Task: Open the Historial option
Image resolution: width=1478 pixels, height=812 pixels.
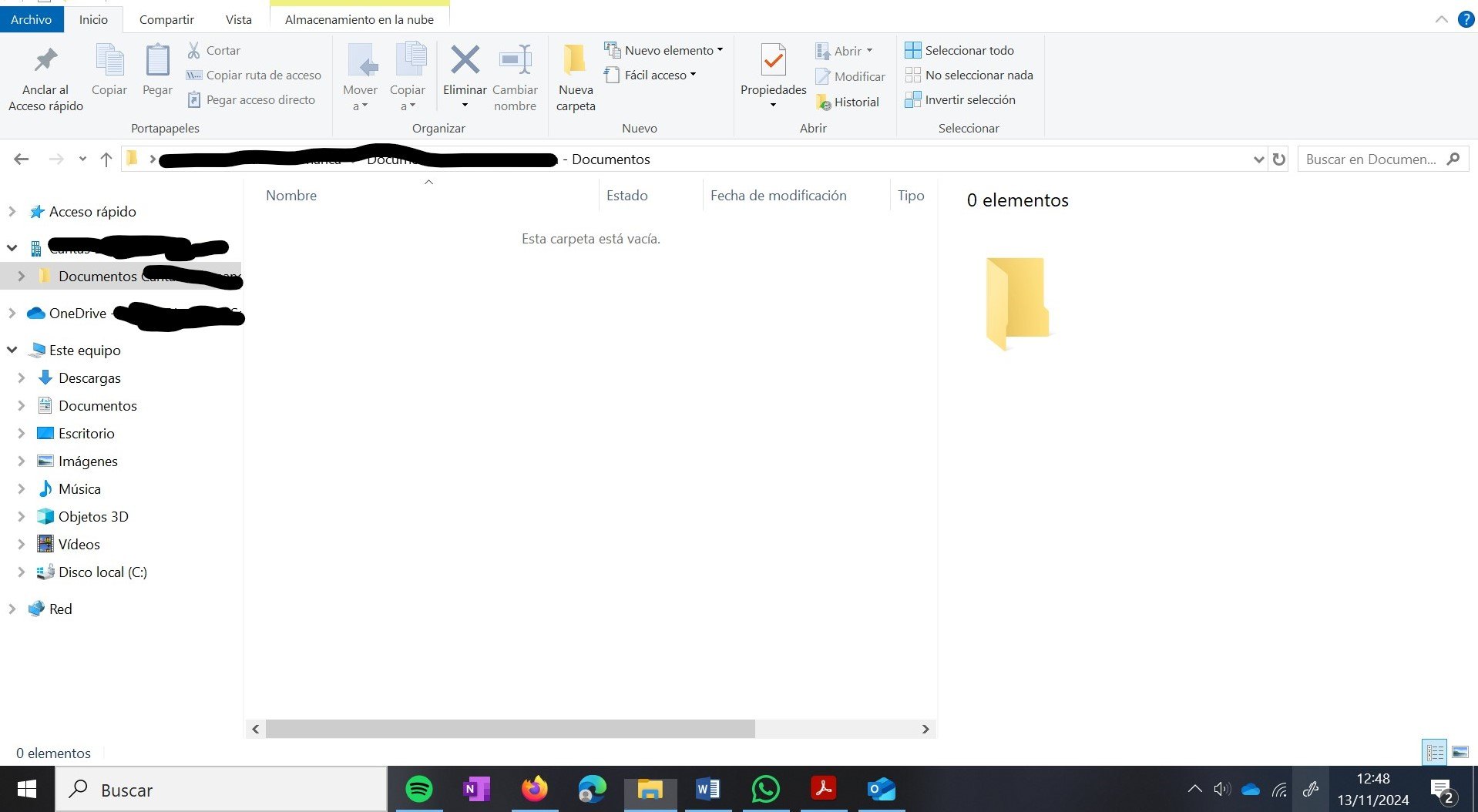Action: pos(848,102)
